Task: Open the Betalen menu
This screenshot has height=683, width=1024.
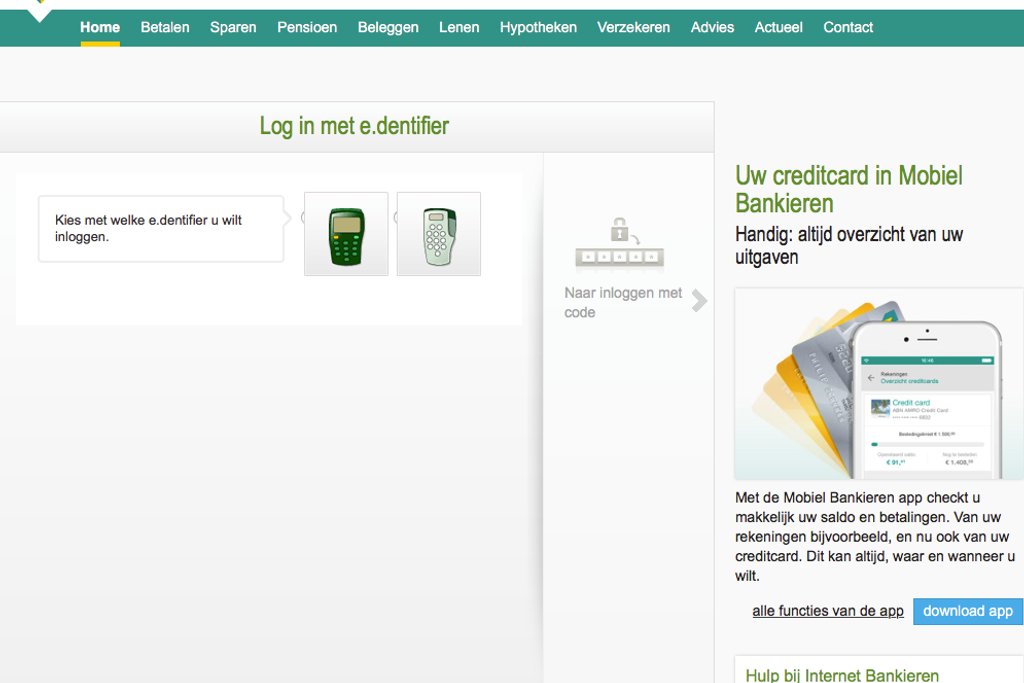Action: (165, 28)
